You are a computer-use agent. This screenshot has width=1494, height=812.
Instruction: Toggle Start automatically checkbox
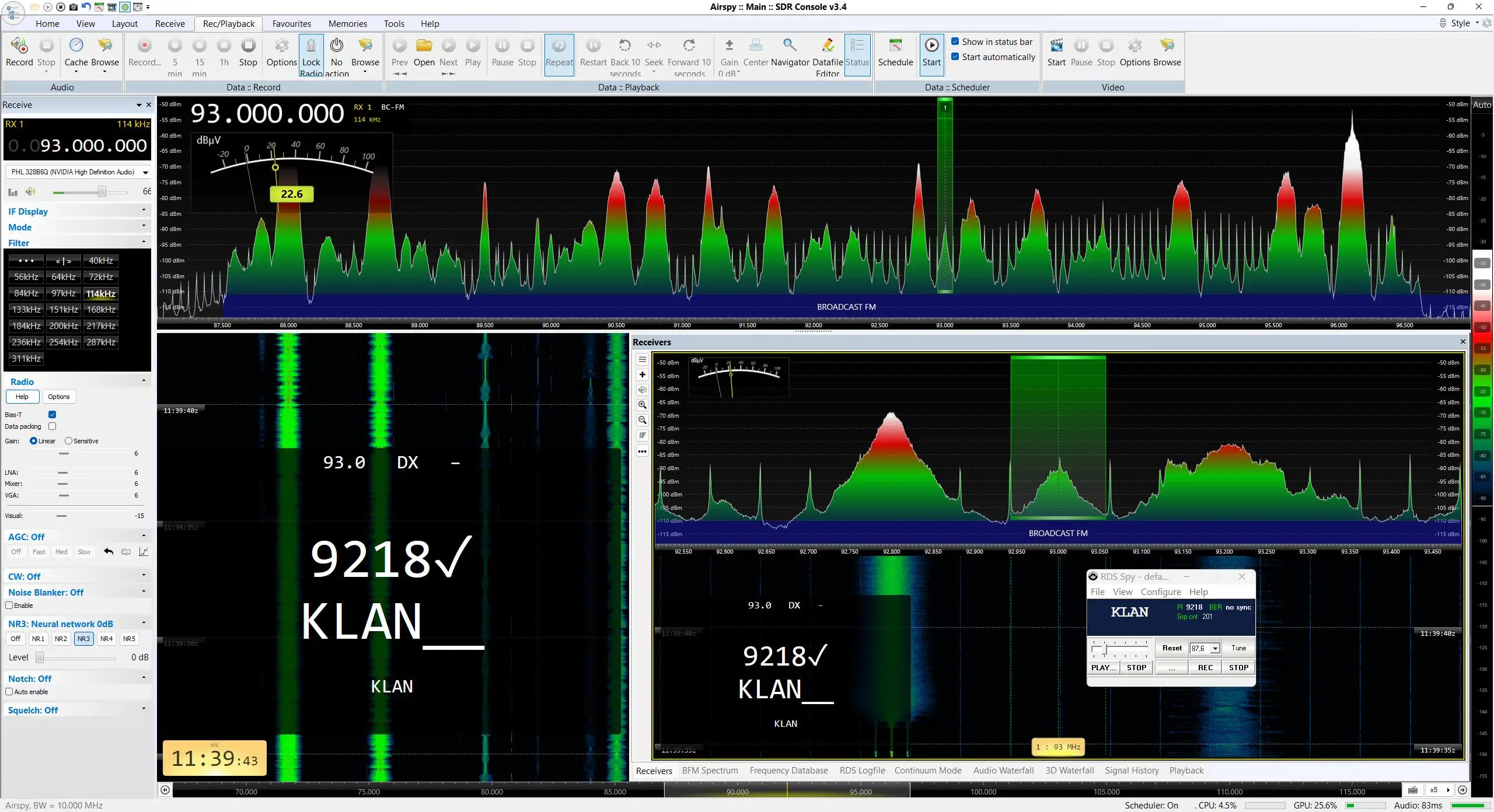tap(955, 57)
